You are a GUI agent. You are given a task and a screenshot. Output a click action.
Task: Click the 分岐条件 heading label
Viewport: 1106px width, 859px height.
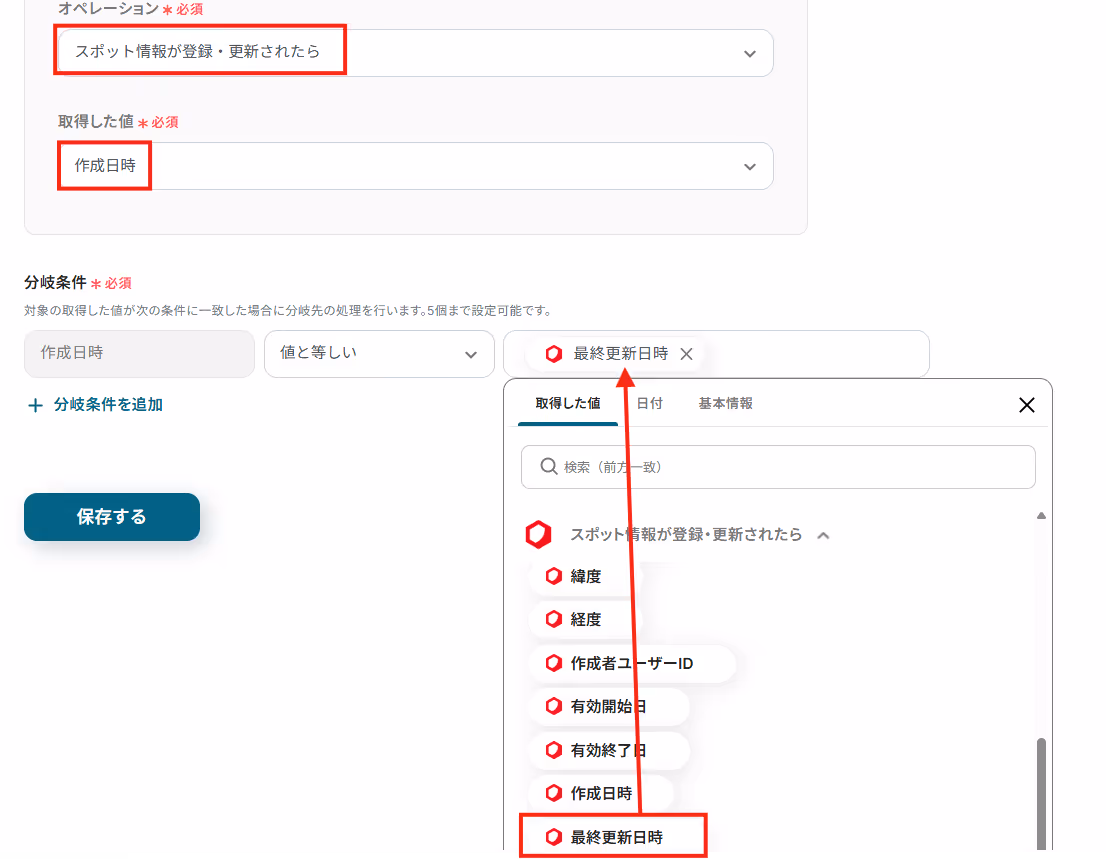[x=55, y=283]
